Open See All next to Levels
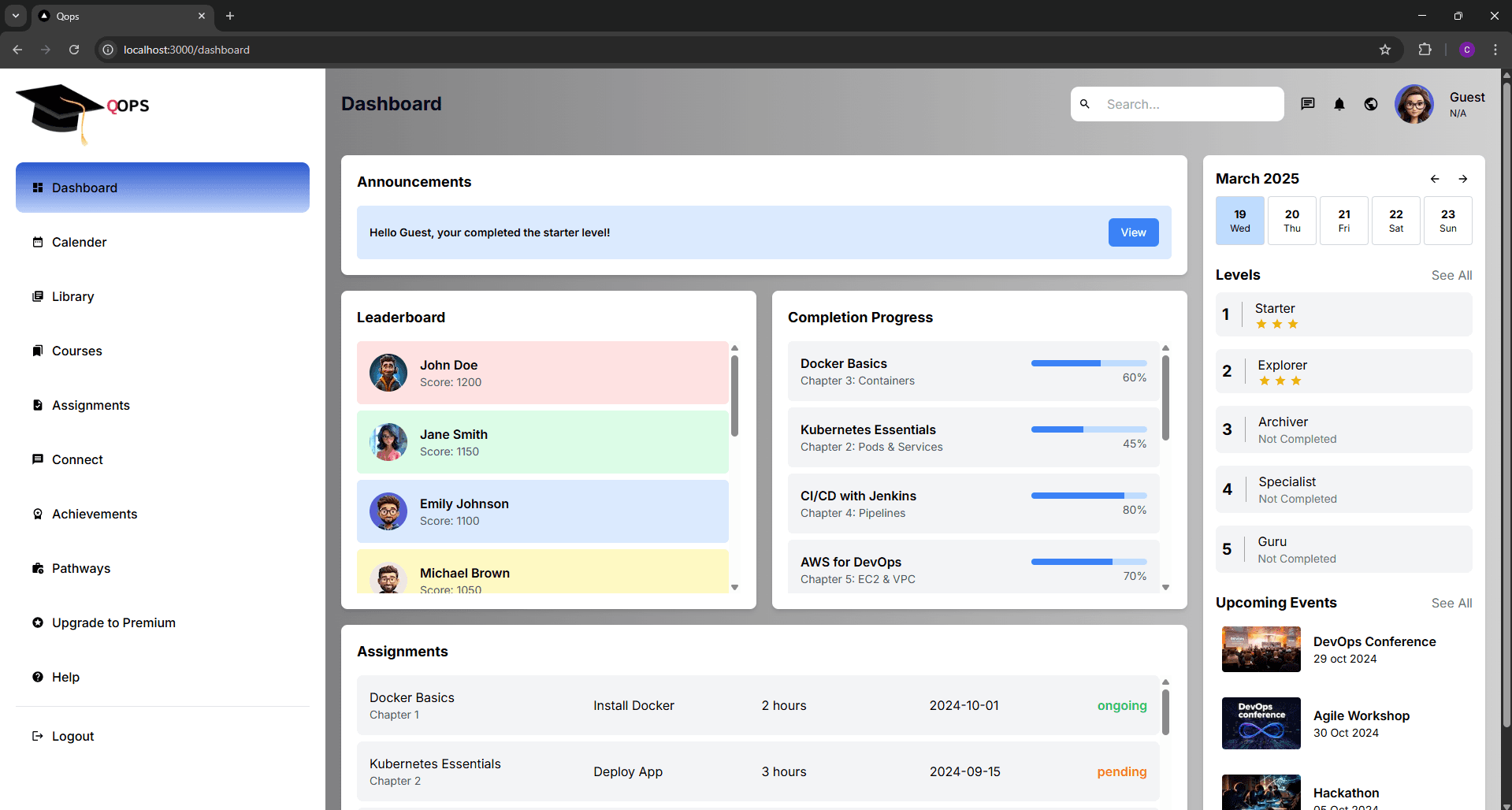Viewport: 1512px width, 810px height. [1451, 275]
